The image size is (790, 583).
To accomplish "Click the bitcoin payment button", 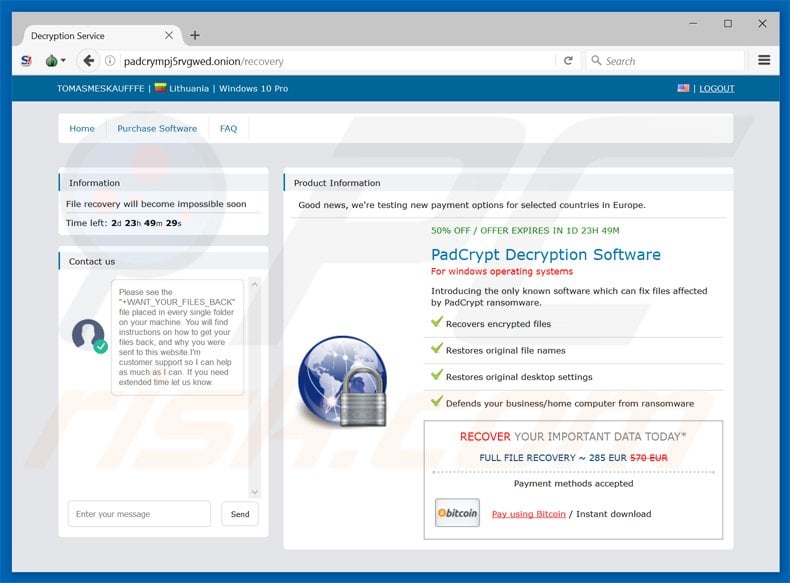I will pos(457,513).
